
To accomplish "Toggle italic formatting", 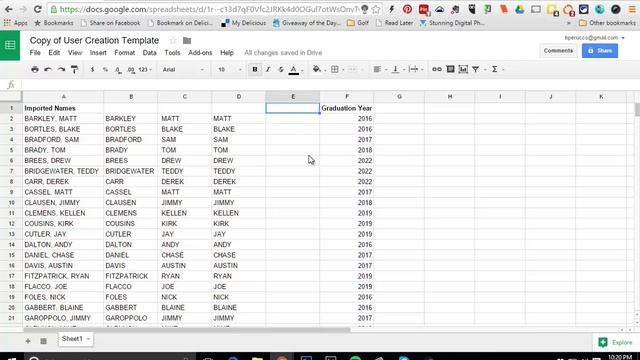I will click(268, 69).
